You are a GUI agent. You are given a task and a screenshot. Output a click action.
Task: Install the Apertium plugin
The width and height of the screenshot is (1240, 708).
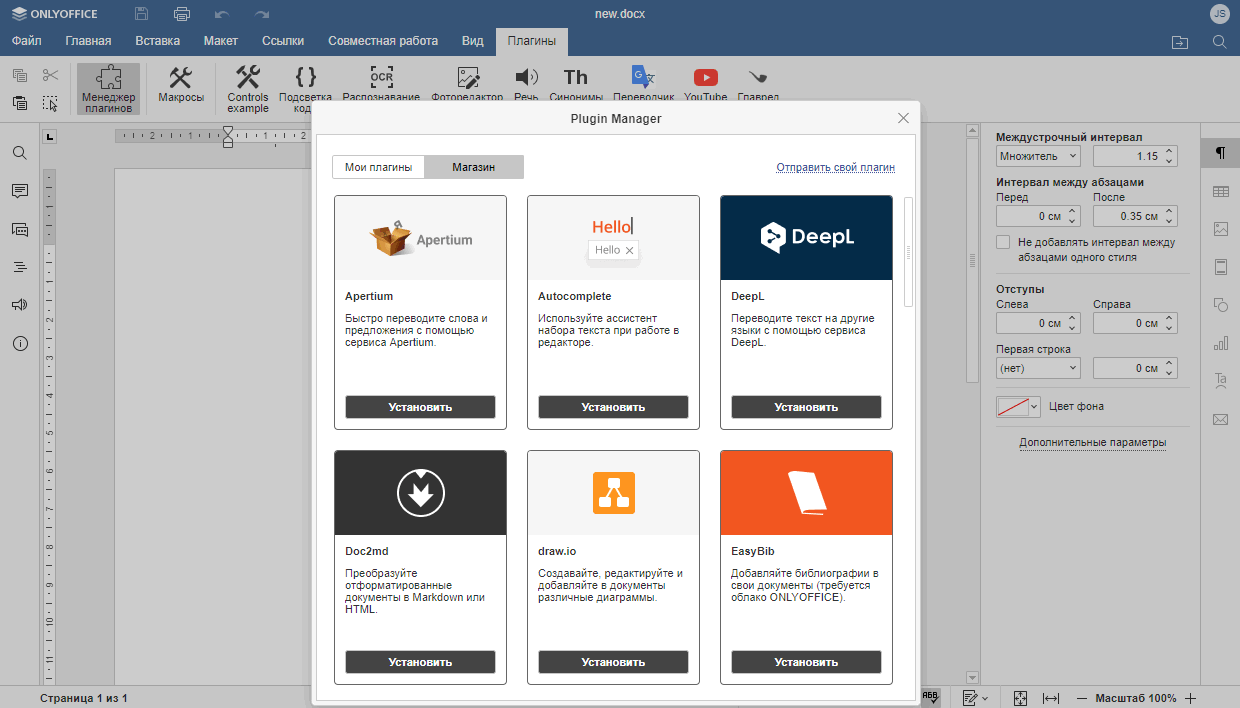tap(420, 407)
